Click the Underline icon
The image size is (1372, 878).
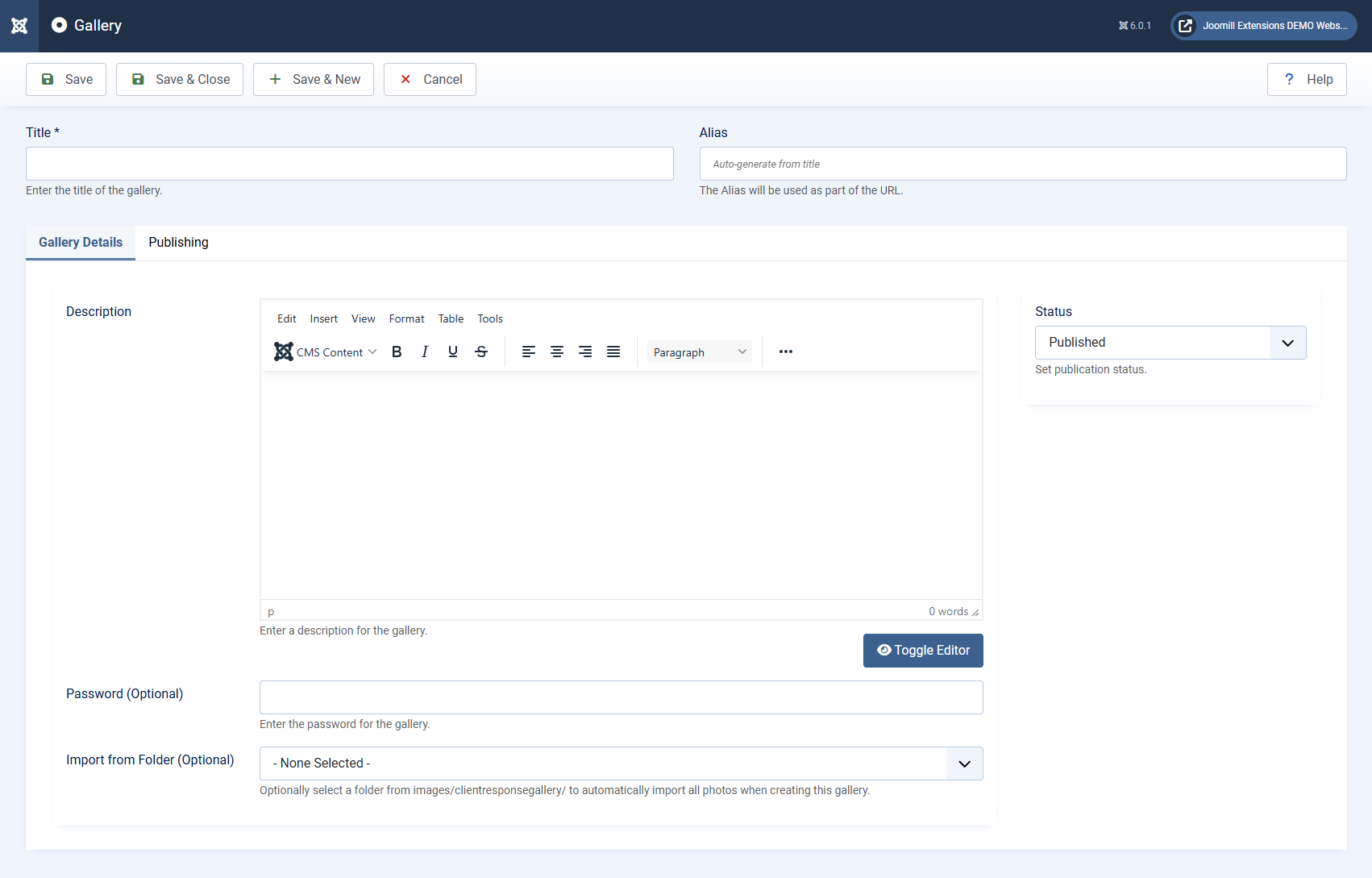(453, 352)
